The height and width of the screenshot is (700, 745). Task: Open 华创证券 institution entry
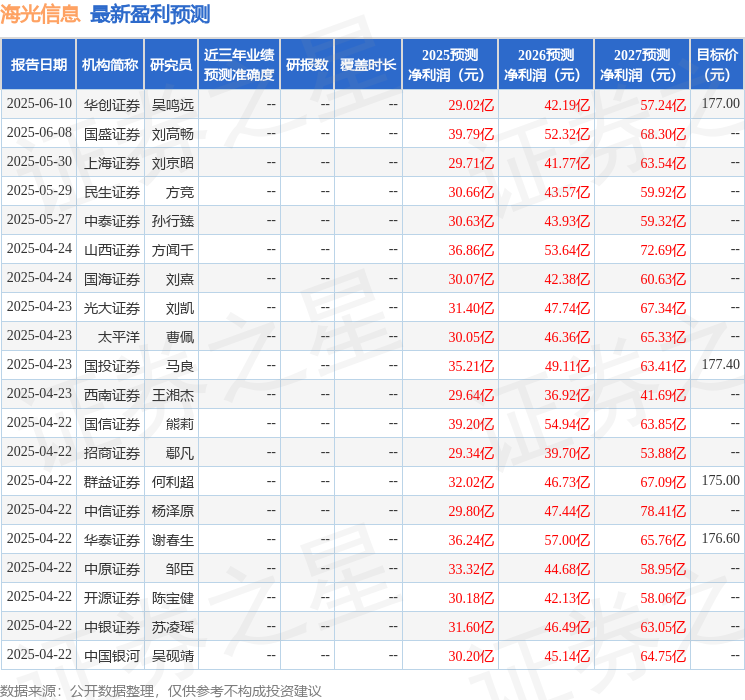112,104
